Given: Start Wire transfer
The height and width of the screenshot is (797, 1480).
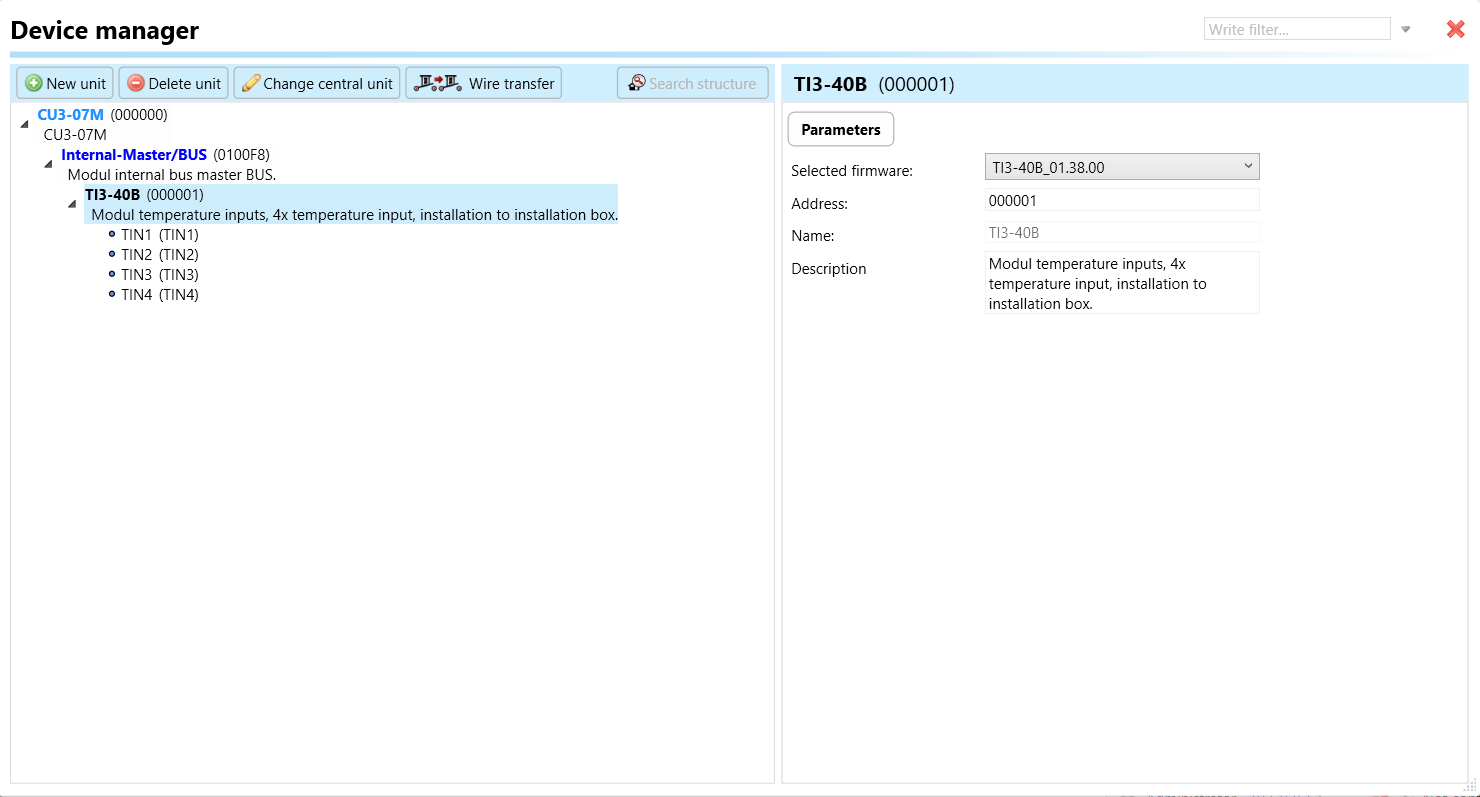Looking at the screenshot, I should pos(484,83).
